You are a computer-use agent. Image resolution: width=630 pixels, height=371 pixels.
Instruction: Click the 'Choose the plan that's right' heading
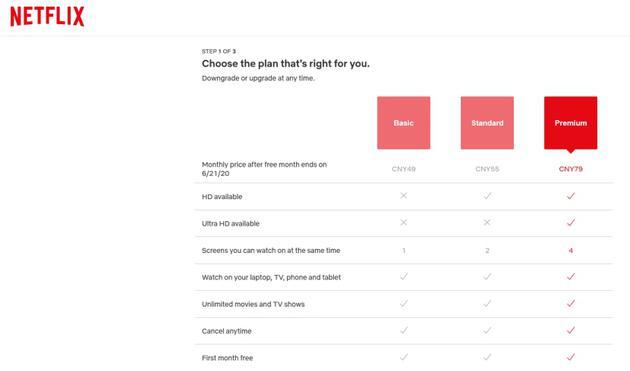286,64
